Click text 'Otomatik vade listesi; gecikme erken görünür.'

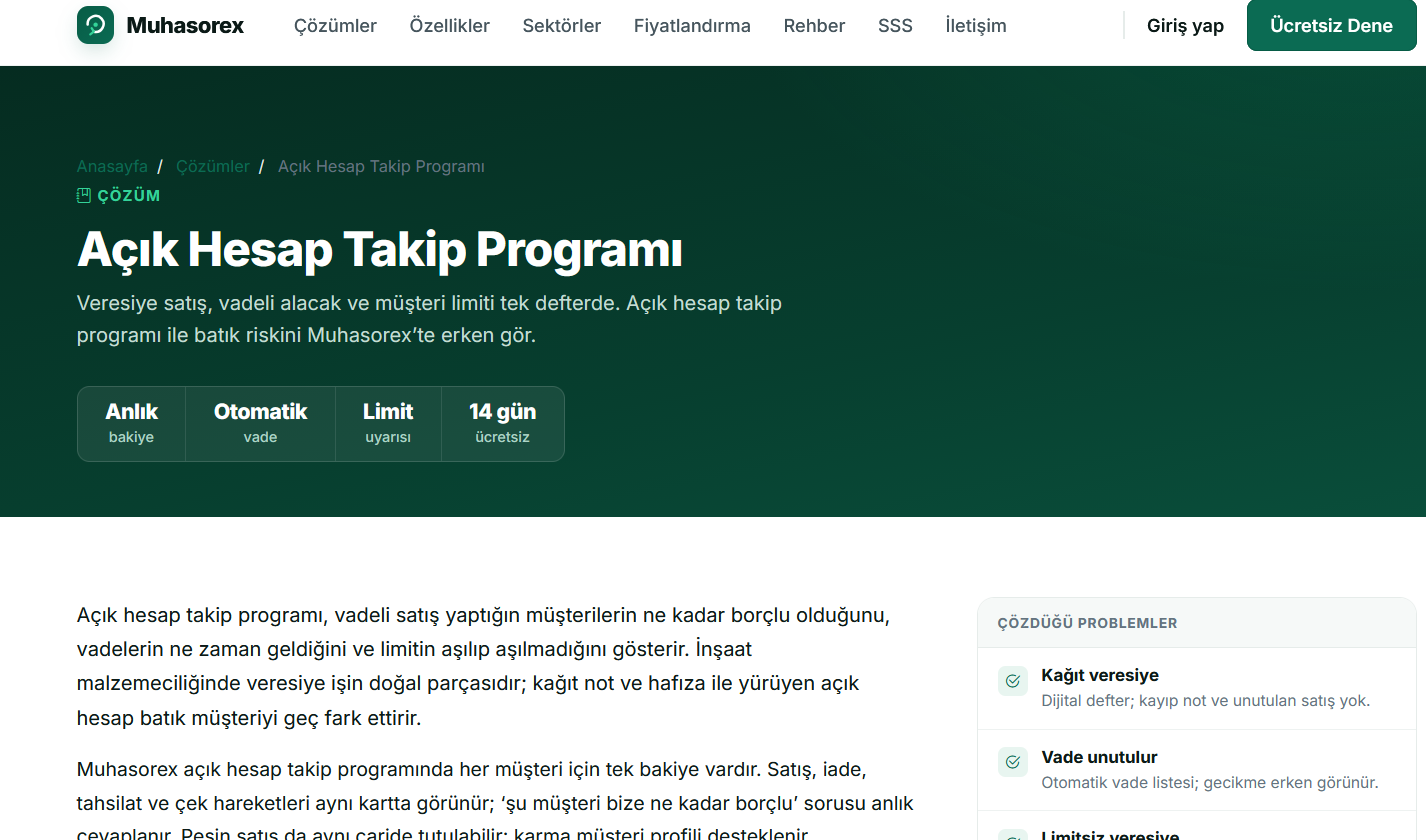1210,782
